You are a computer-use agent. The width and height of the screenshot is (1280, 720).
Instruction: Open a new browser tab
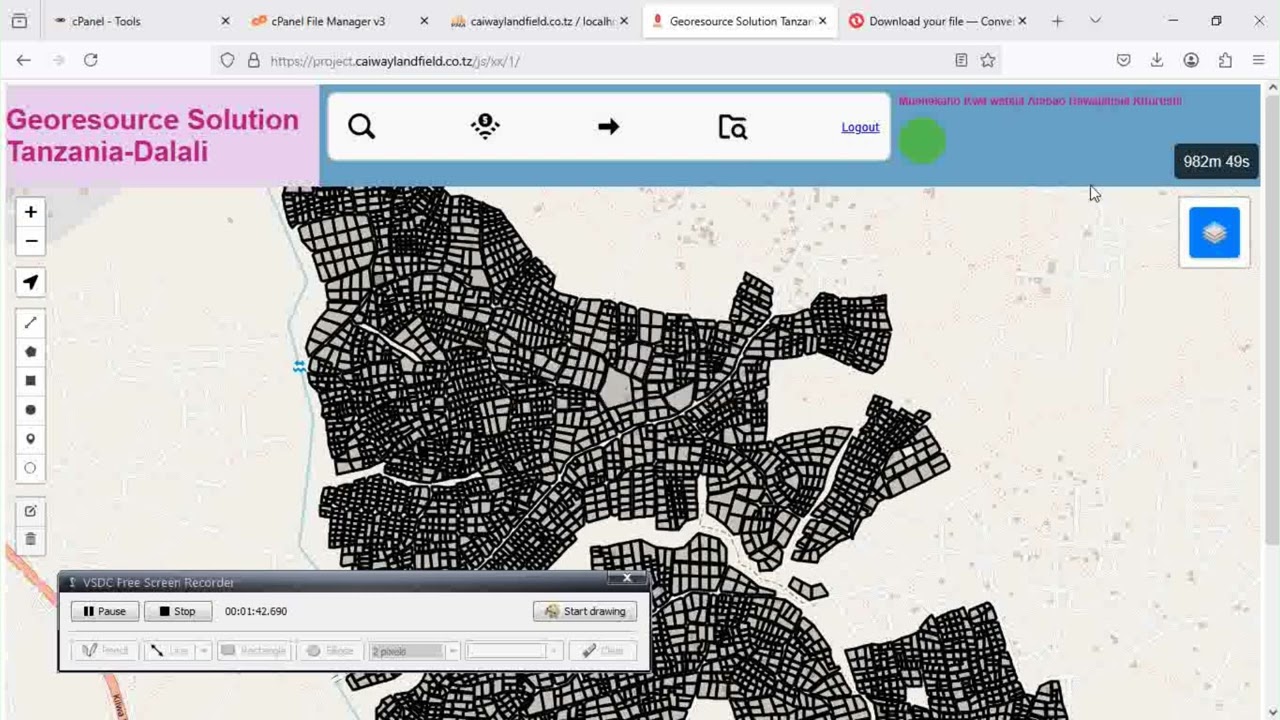tap(1057, 21)
